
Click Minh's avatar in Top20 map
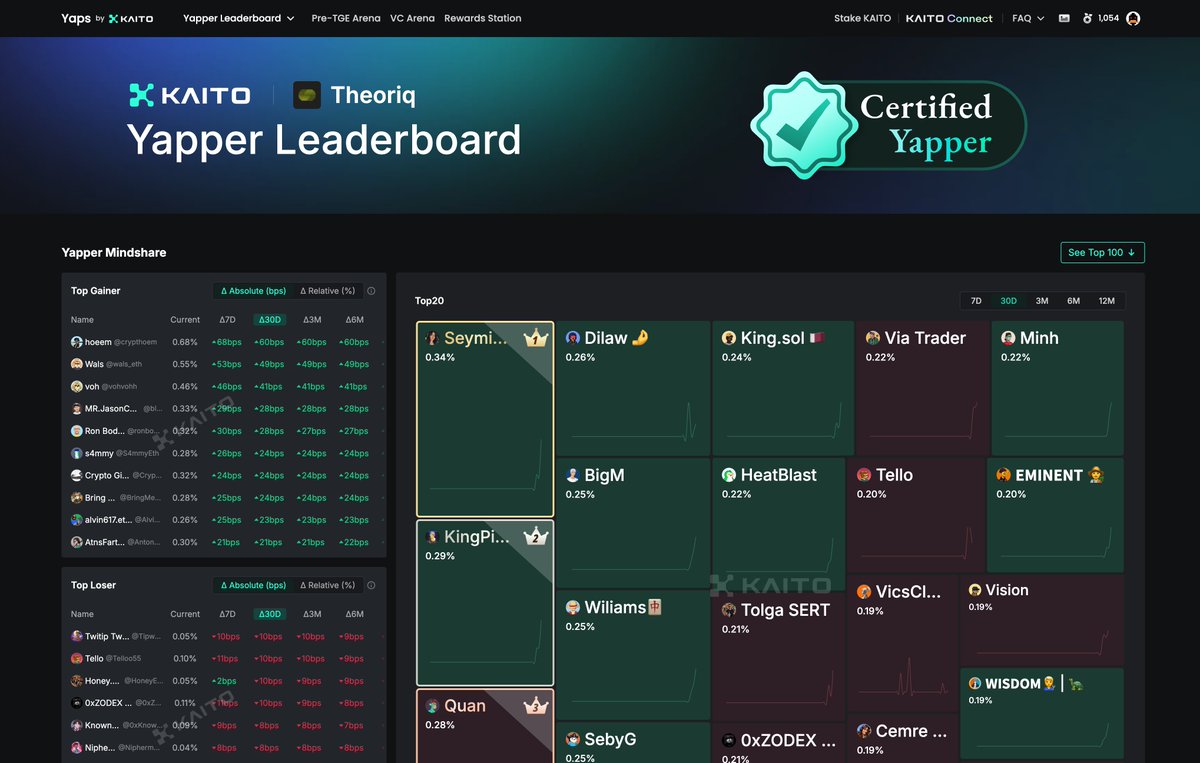pos(1008,338)
